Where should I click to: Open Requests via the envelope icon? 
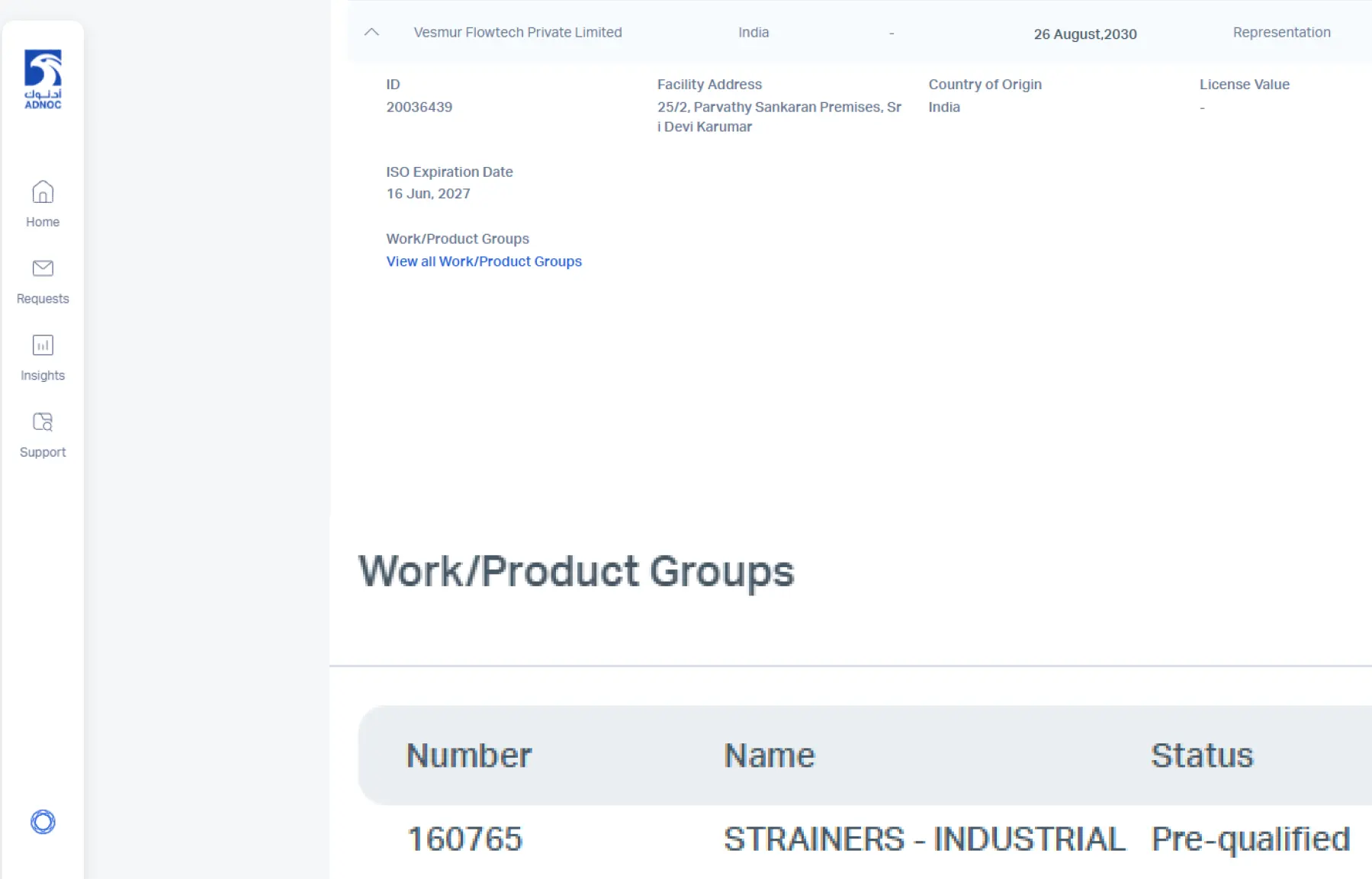[43, 268]
